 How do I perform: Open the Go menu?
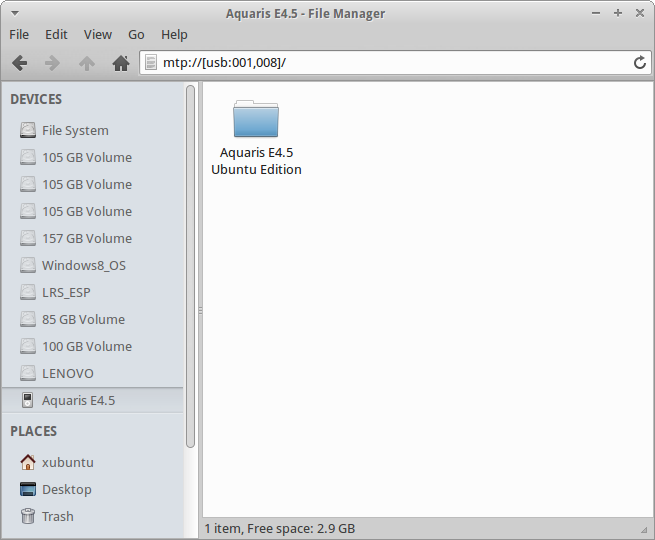tap(136, 34)
